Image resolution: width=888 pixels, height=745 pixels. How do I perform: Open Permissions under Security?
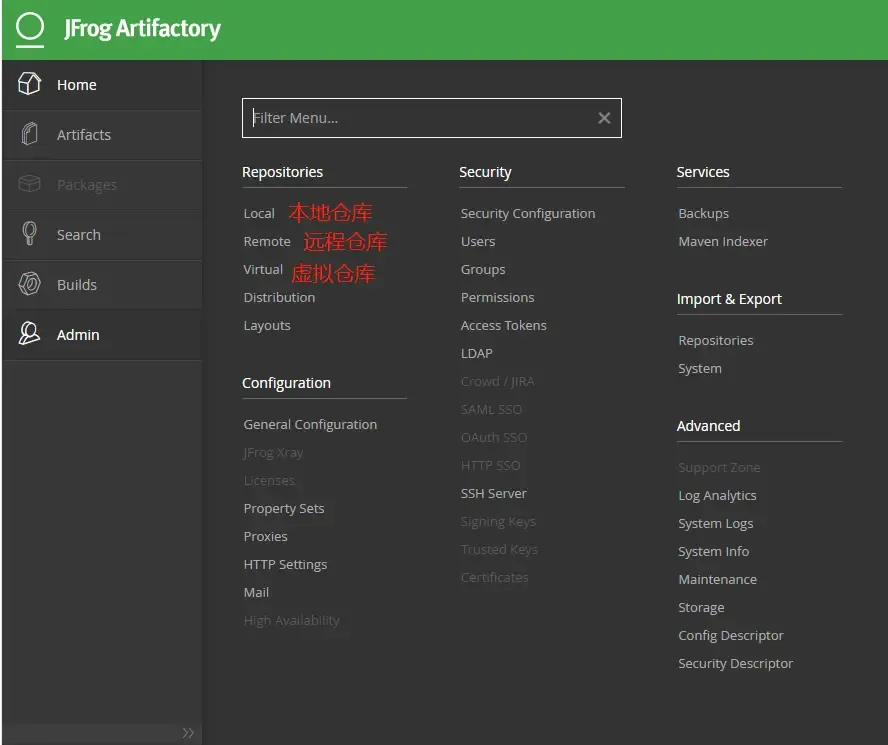[497, 297]
